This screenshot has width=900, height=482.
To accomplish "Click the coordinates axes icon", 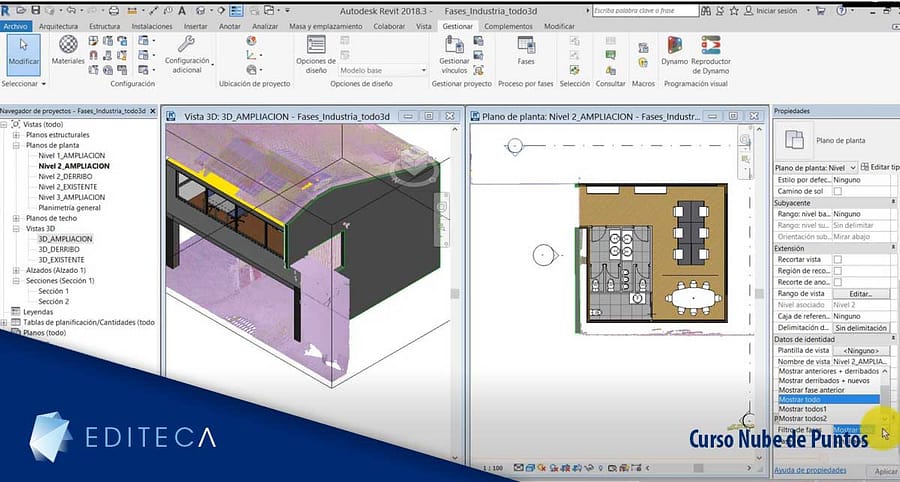I will [251, 55].
